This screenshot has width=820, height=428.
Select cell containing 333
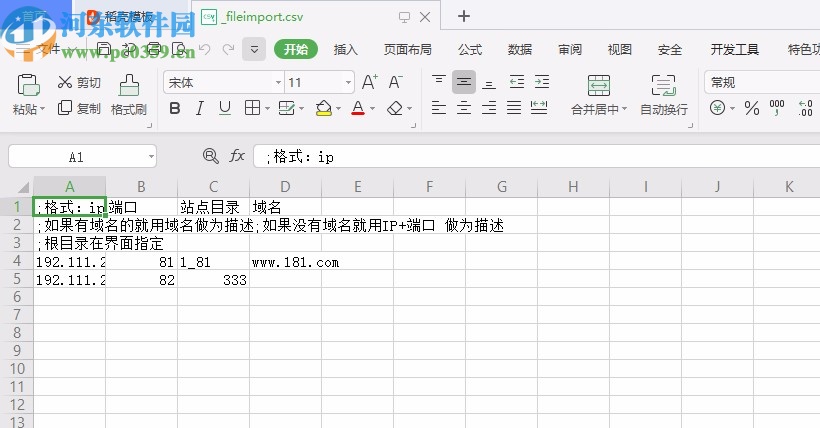[x=213, y=279]
